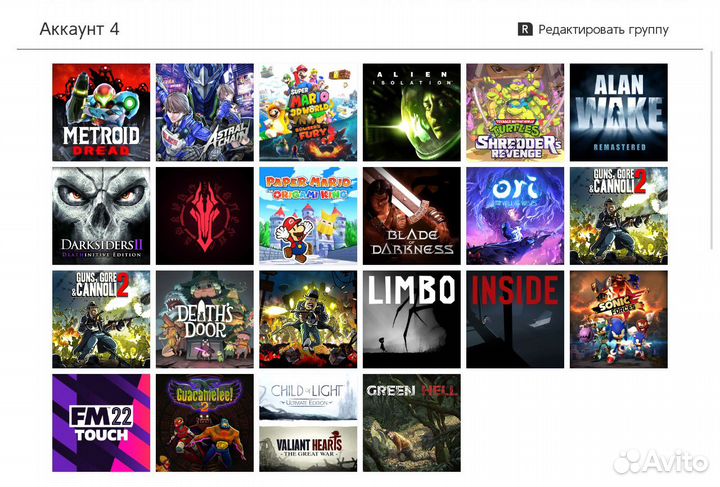Open the Metroid Dread game tile

pos(101,112)
